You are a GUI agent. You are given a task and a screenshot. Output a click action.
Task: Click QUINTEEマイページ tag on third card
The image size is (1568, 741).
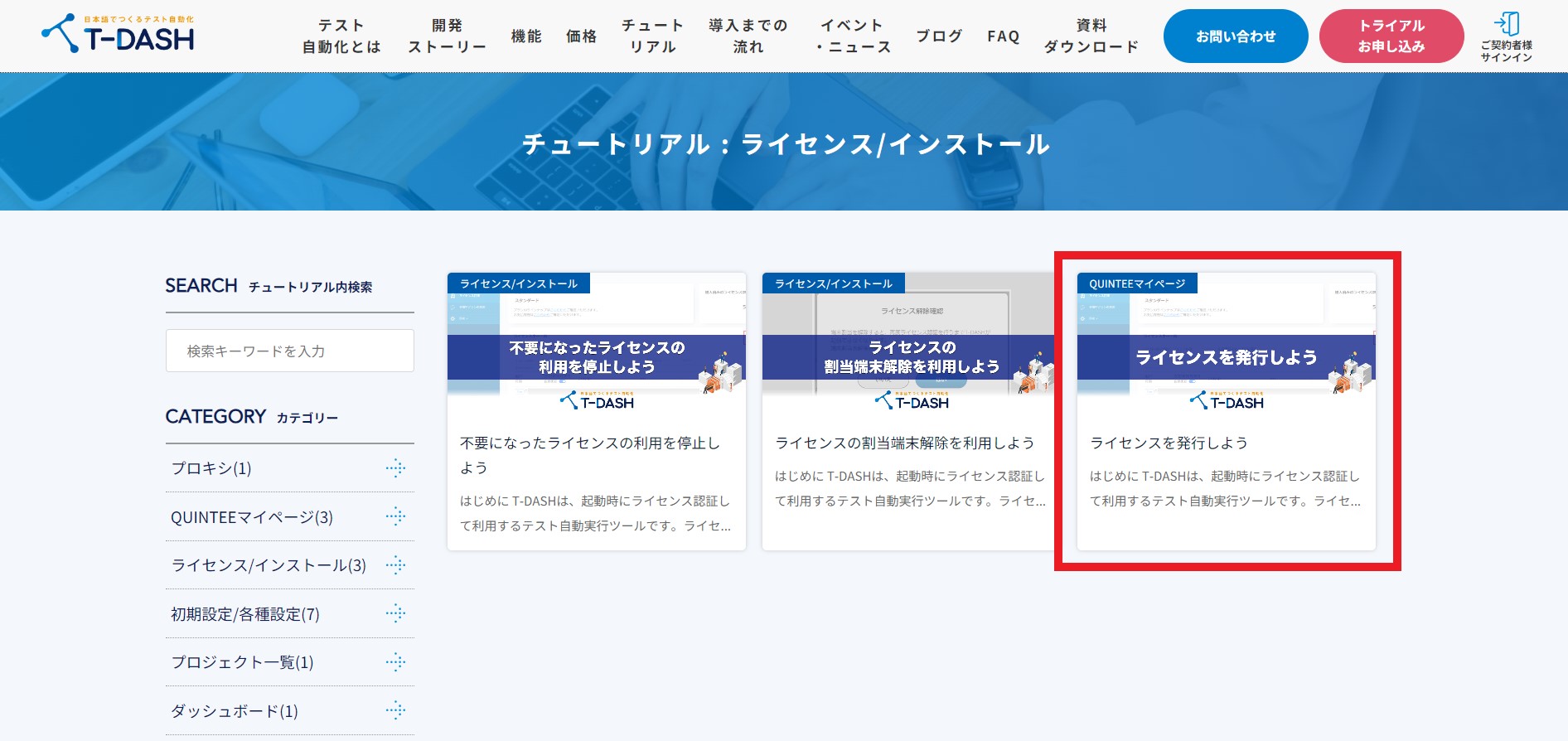1137,283
